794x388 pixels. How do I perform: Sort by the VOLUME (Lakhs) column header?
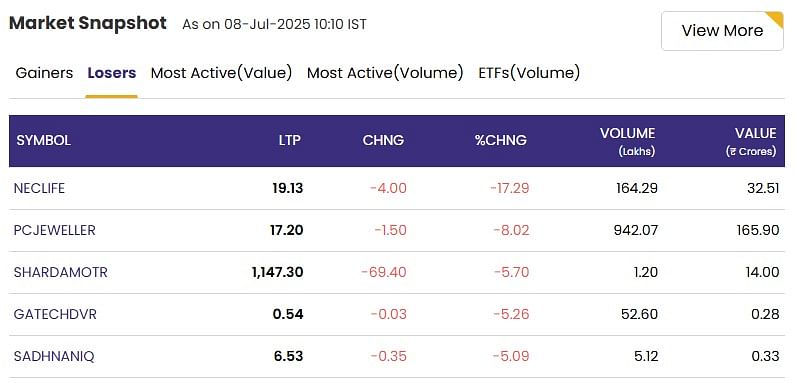click(x=627, y=141)
